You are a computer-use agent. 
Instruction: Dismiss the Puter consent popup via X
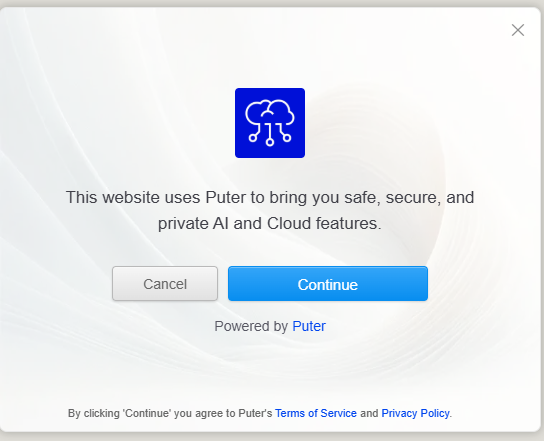coord(518,30)
